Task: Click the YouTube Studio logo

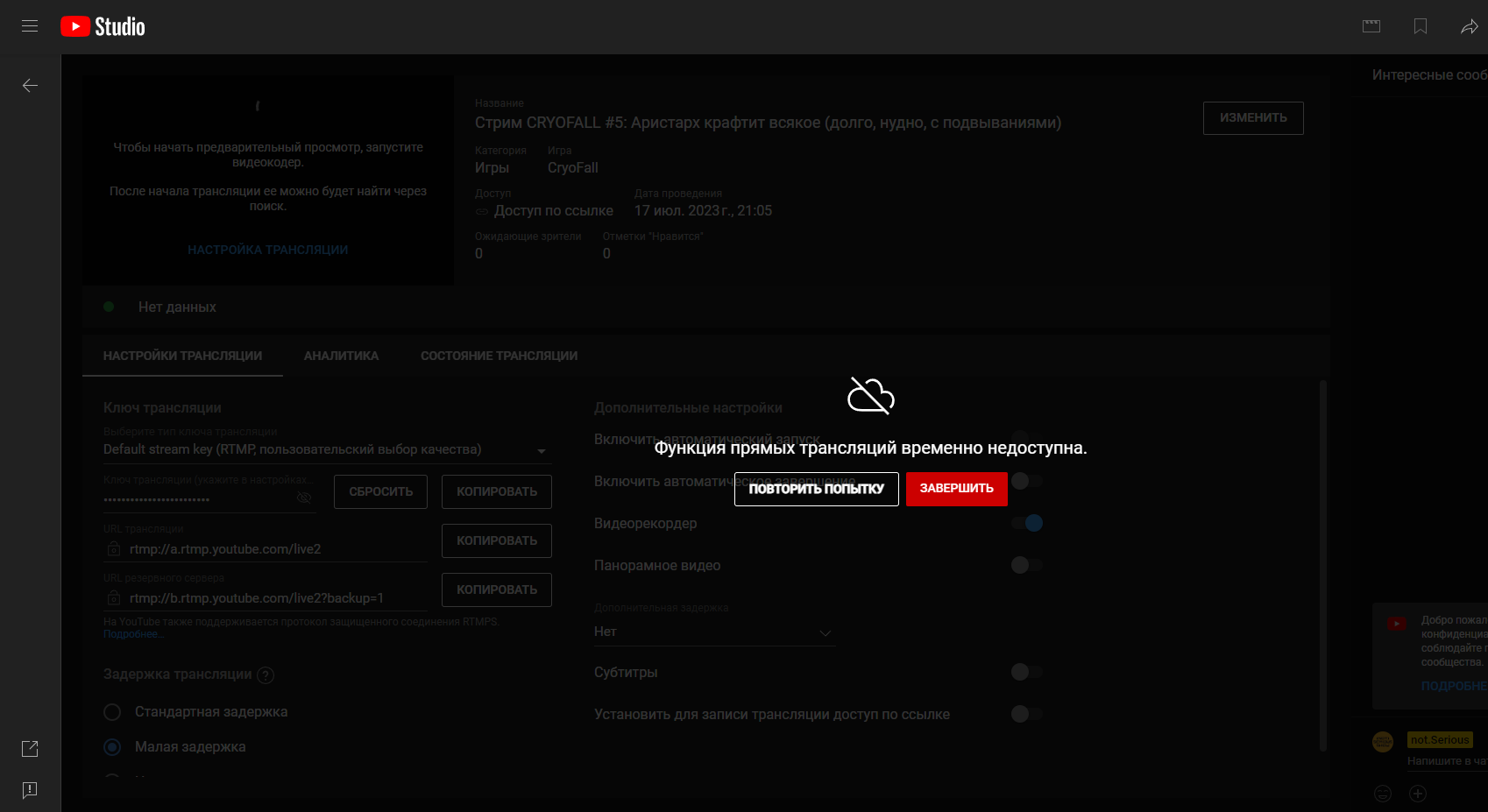Action: (x=103, y=26)
